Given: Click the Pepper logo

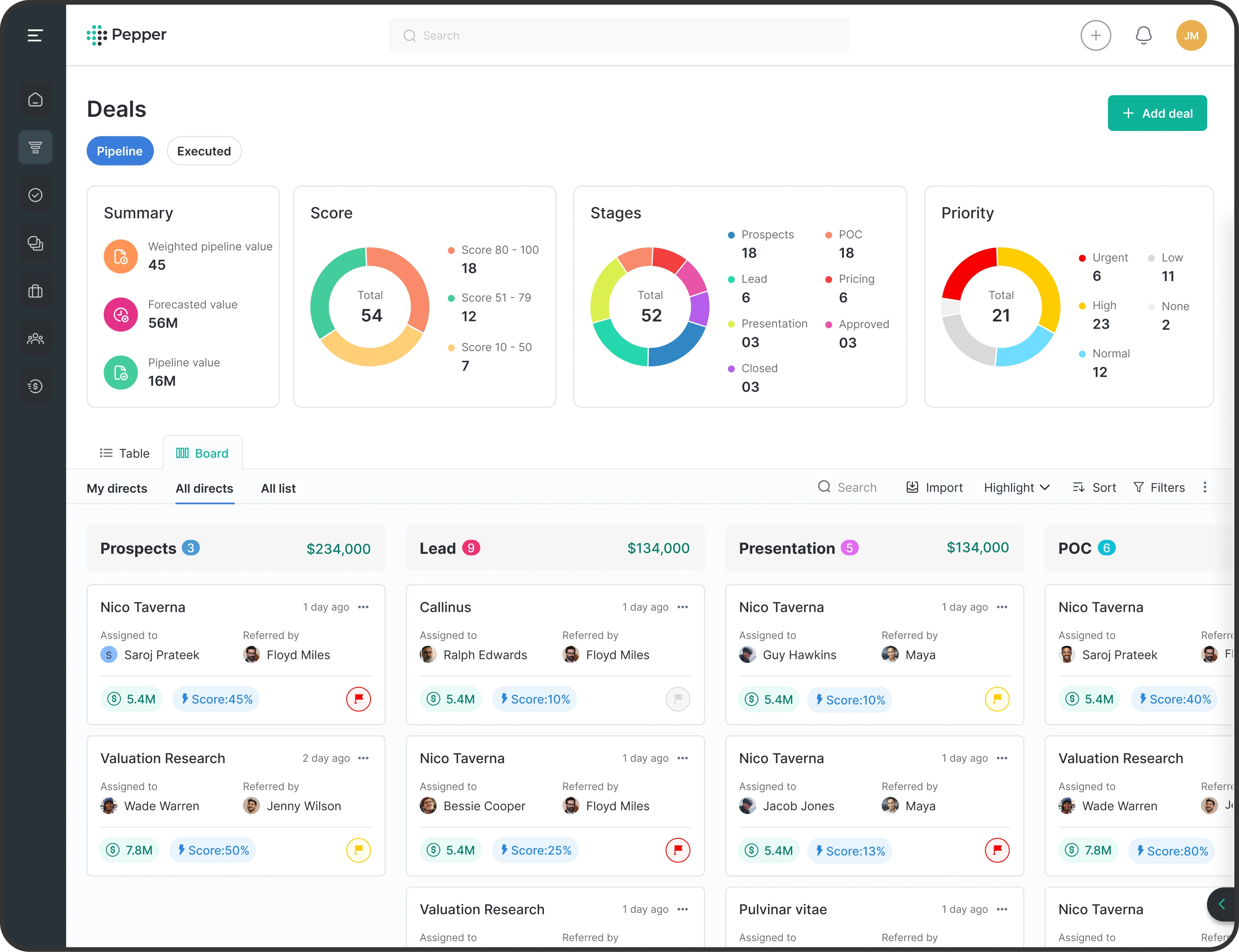Looking at the screenshot, I should 126,35.
